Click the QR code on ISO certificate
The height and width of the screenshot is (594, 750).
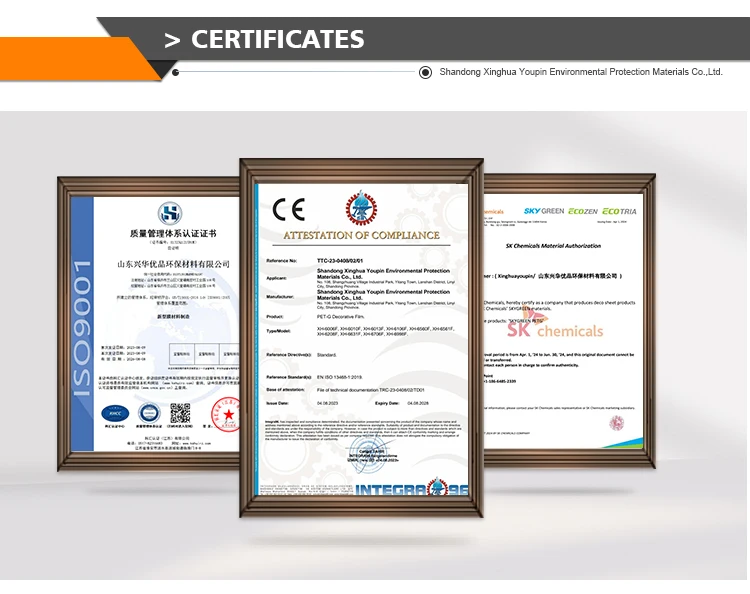coord(180,413)
